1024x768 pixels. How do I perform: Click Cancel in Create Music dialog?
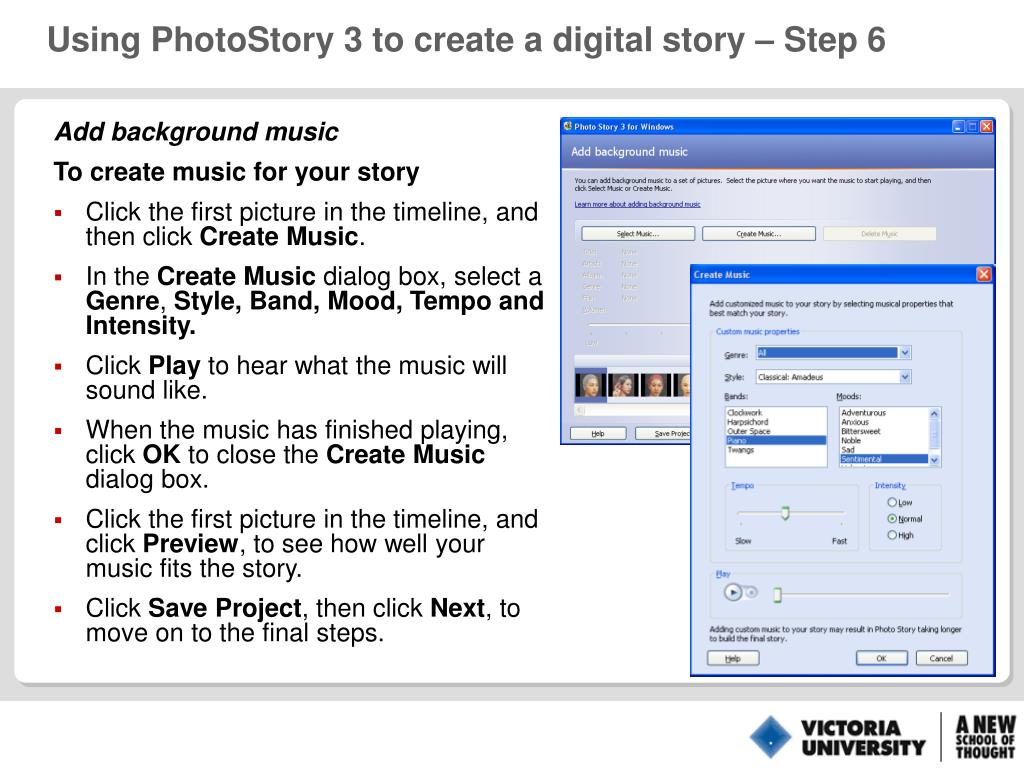(941, 658)
